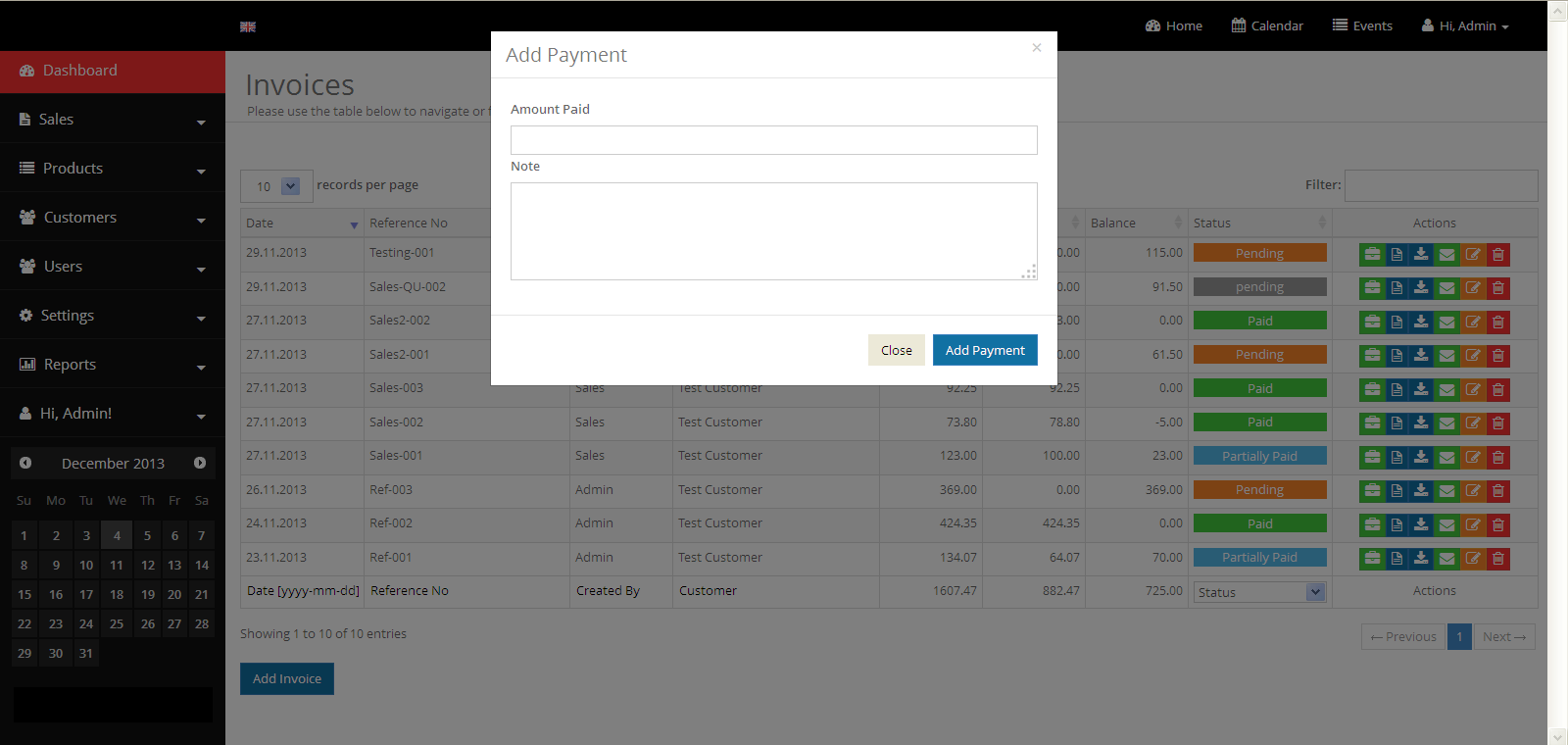Email the Sales2-002 invoice via envelope icon
This screenshot has height=745, width=1568.
click(1446, 322)
